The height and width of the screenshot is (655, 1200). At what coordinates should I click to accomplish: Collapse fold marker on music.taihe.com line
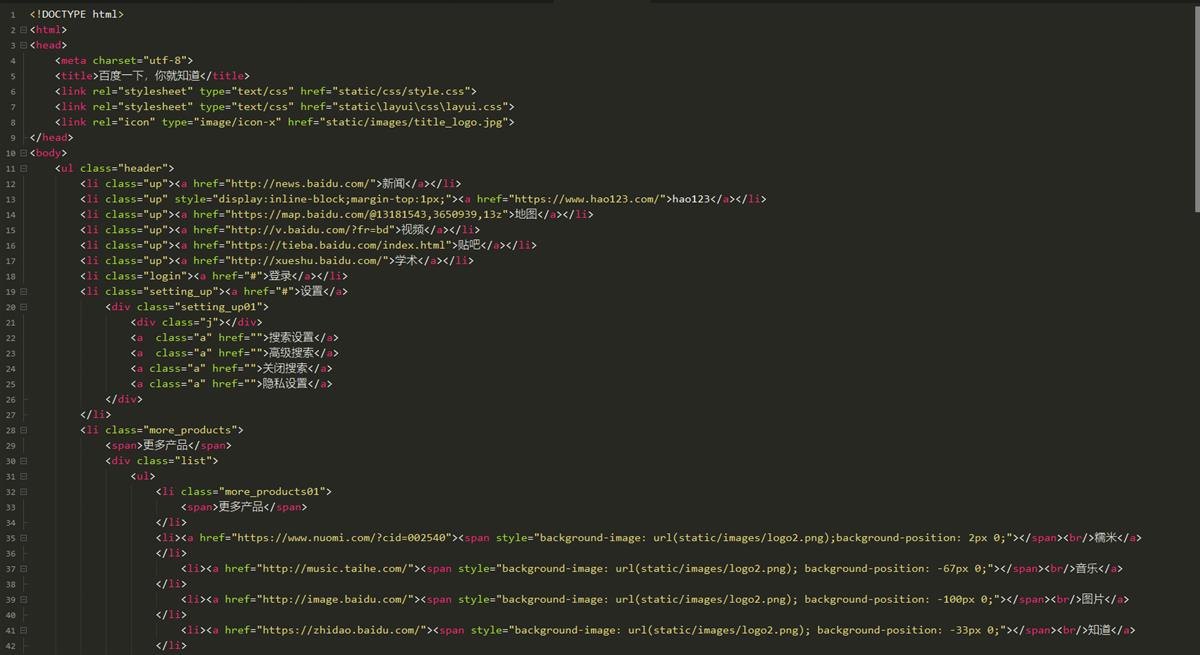point(23,569)
